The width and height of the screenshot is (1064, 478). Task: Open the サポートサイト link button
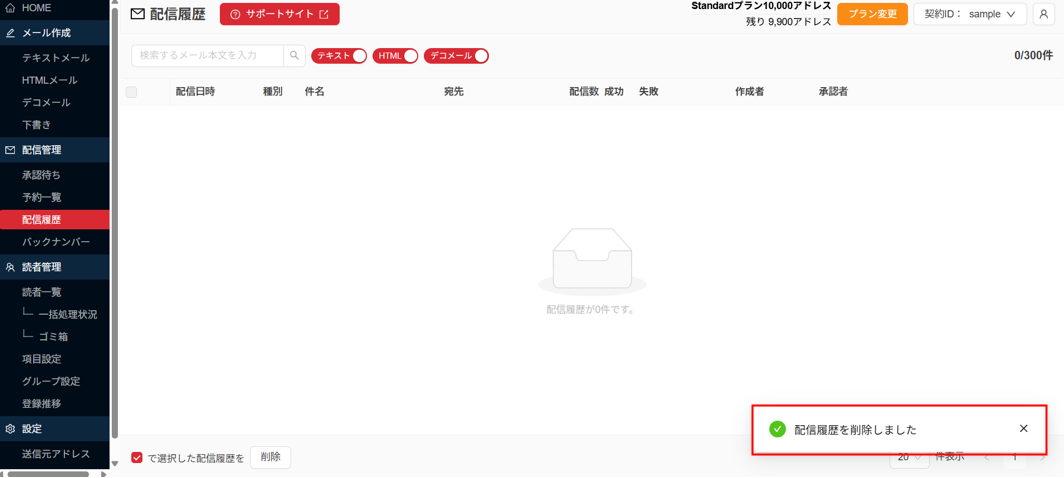pyautogui.click(x=279, y=14)
